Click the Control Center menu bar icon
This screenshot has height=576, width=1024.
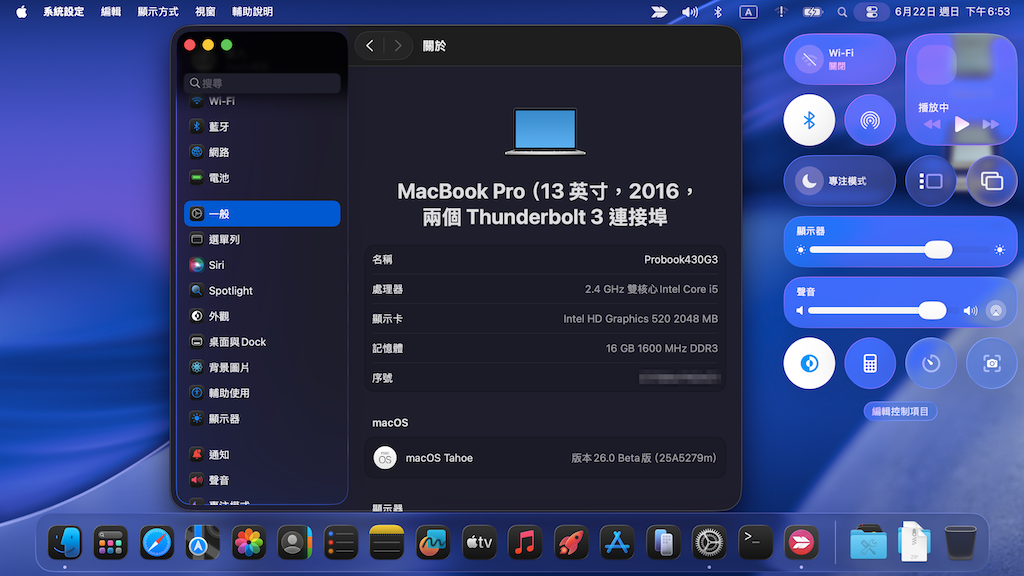(x=872, y=12)
